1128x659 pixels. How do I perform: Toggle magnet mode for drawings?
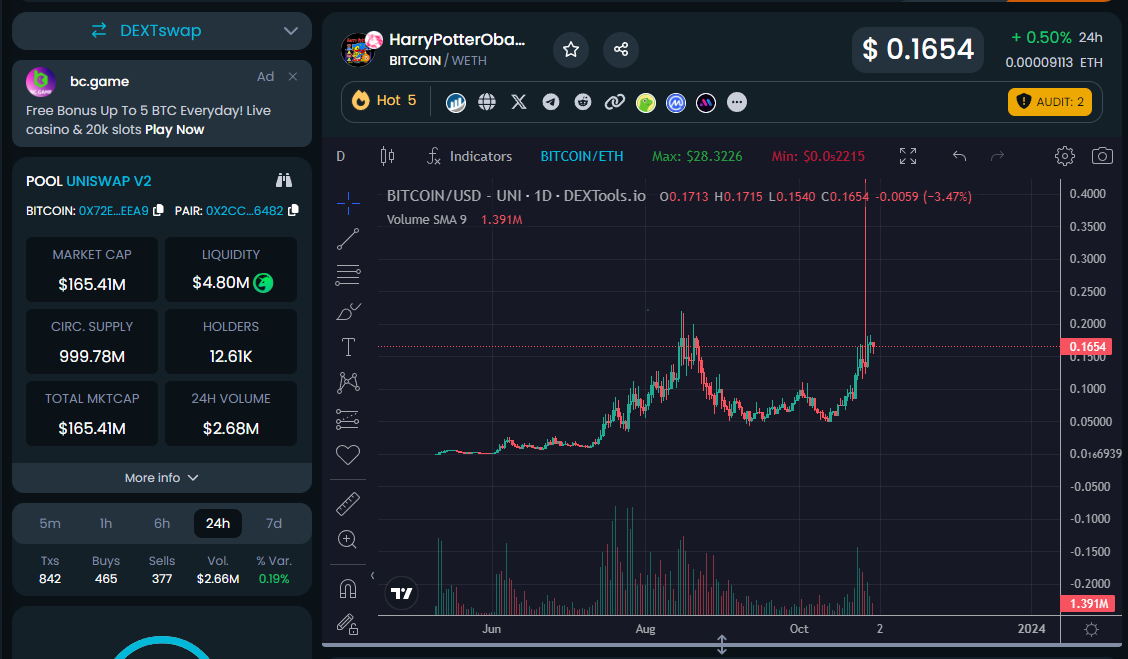(348, 588)
